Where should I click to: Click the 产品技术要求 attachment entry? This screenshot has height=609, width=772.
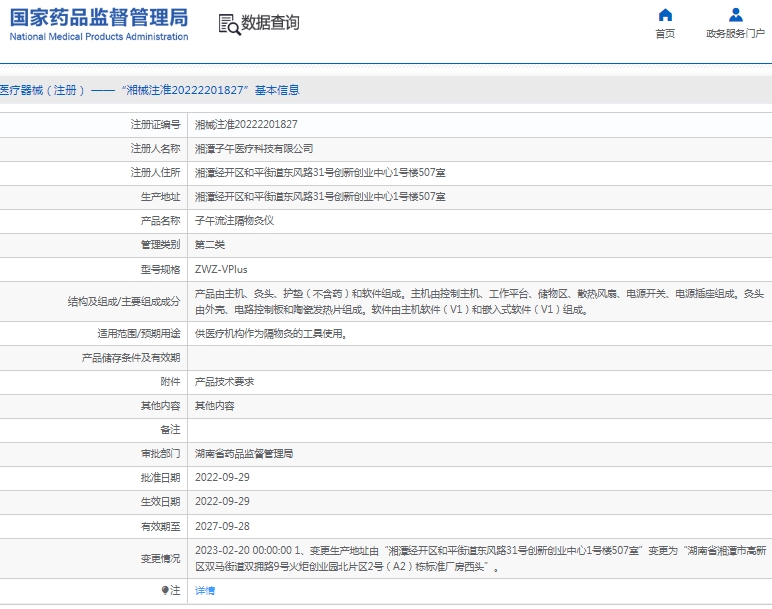pyautogui.click(x=225, y=382)
